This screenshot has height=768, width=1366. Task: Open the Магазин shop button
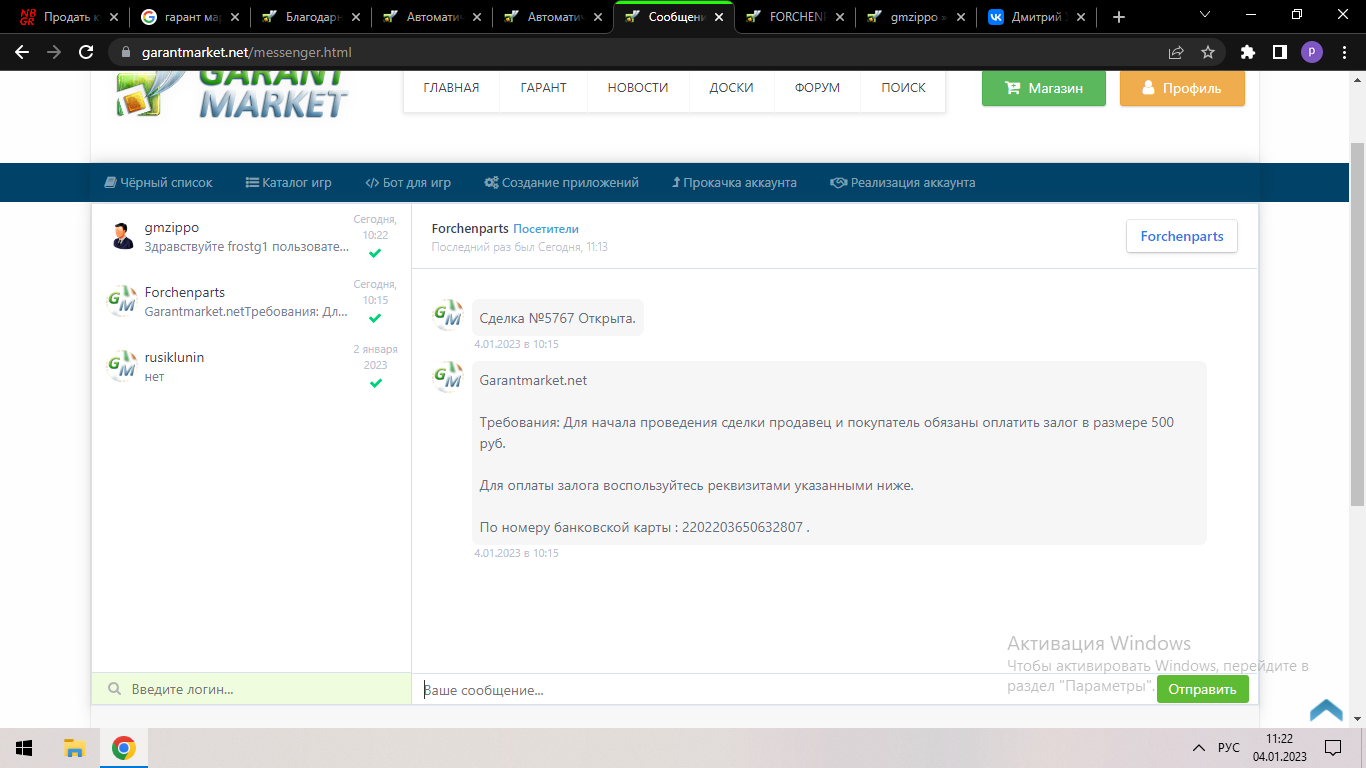(1043, 88)
